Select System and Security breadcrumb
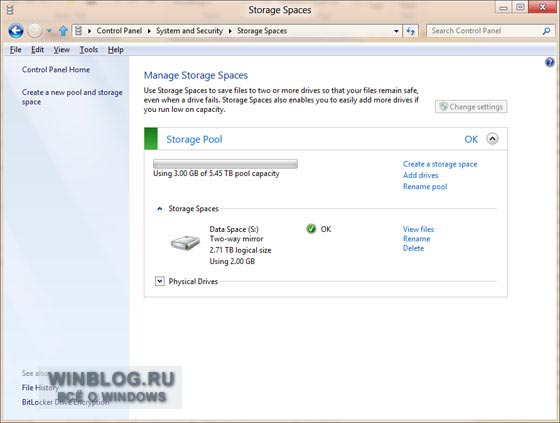This screenshot has height=423, width=560. (x=189, y=31)
